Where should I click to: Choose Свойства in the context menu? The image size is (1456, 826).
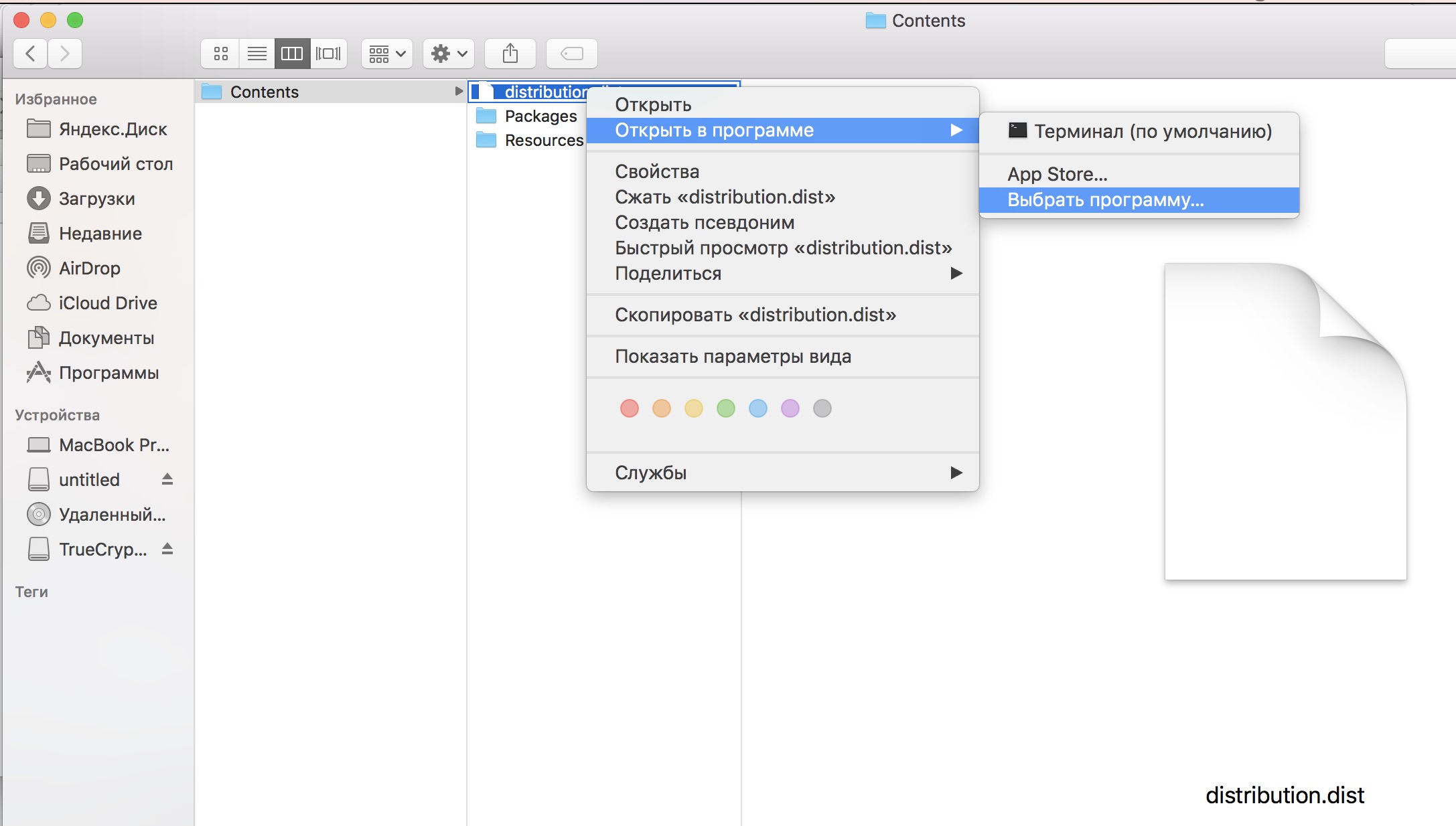[782, 171]
